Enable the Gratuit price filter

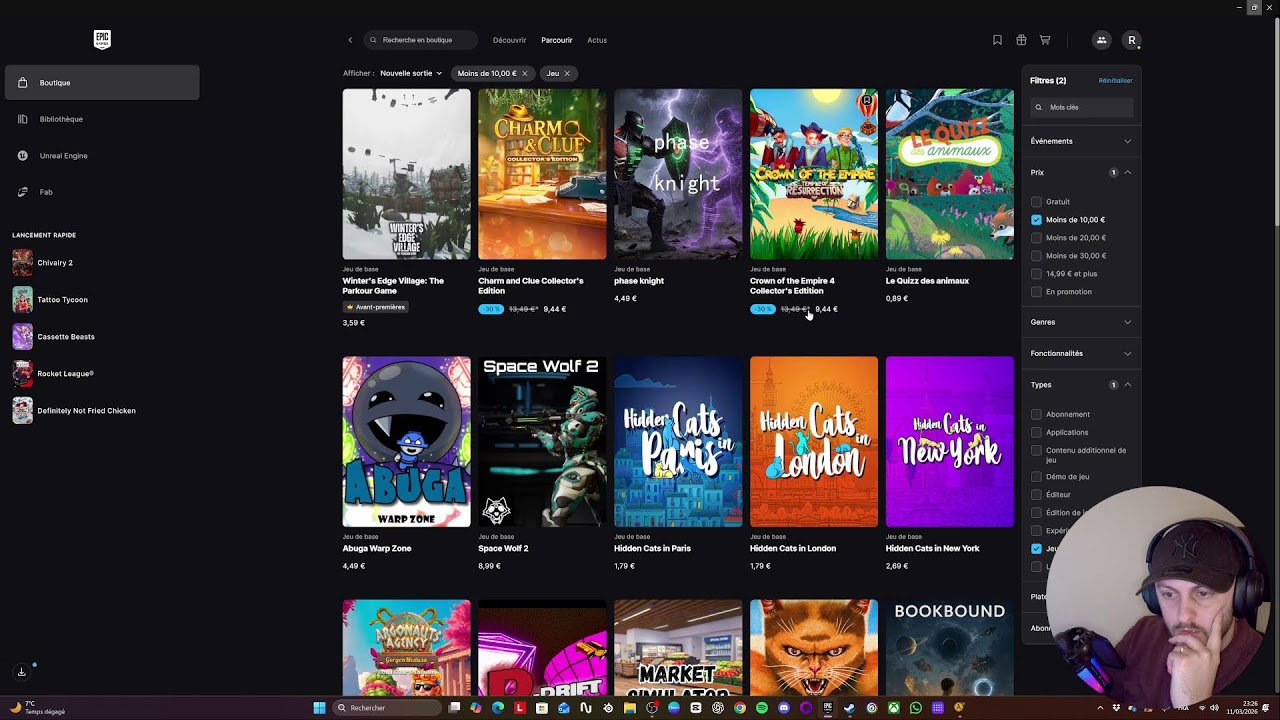click(1036, 202)
